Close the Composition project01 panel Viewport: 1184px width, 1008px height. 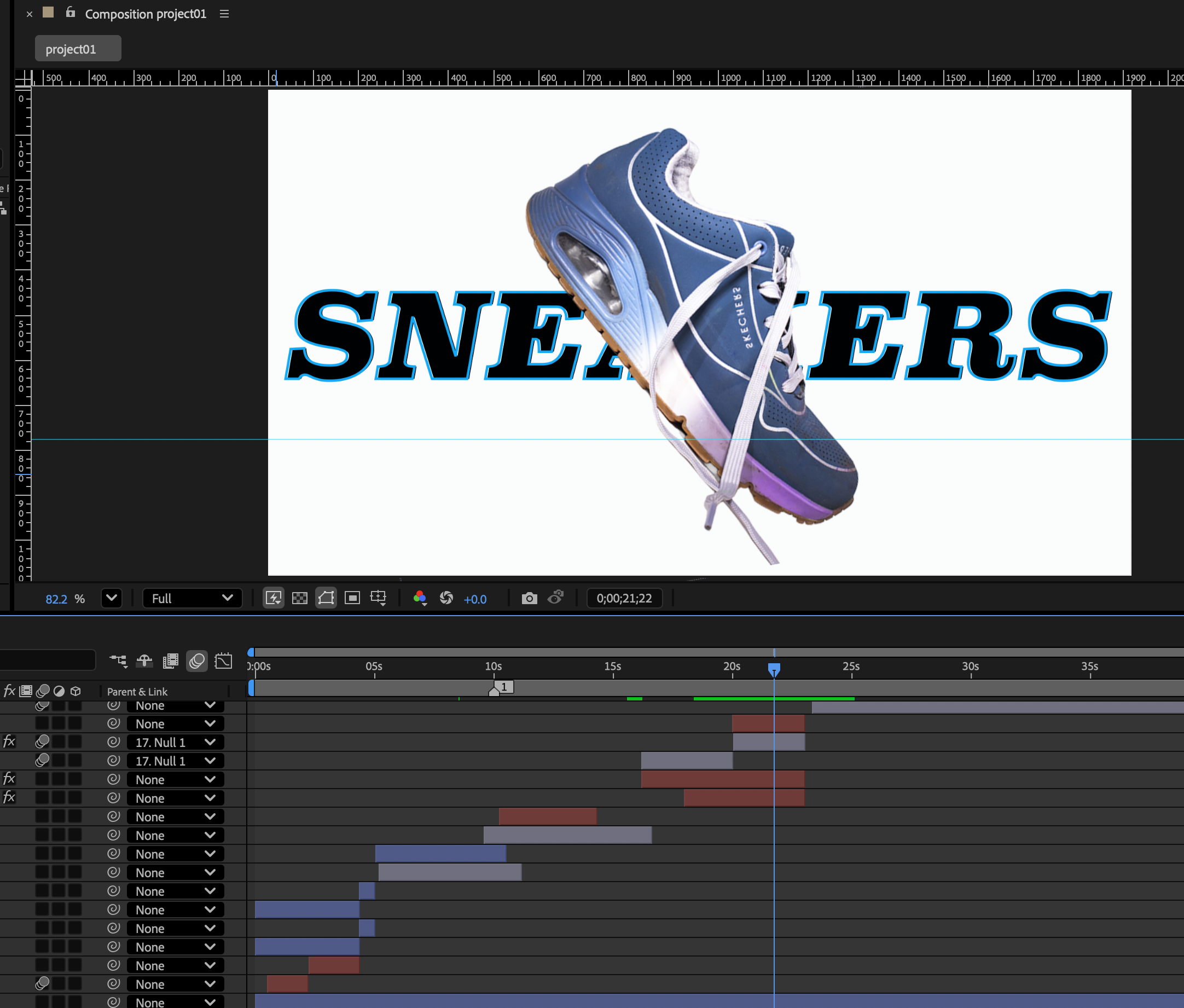[x=29, y=14]
